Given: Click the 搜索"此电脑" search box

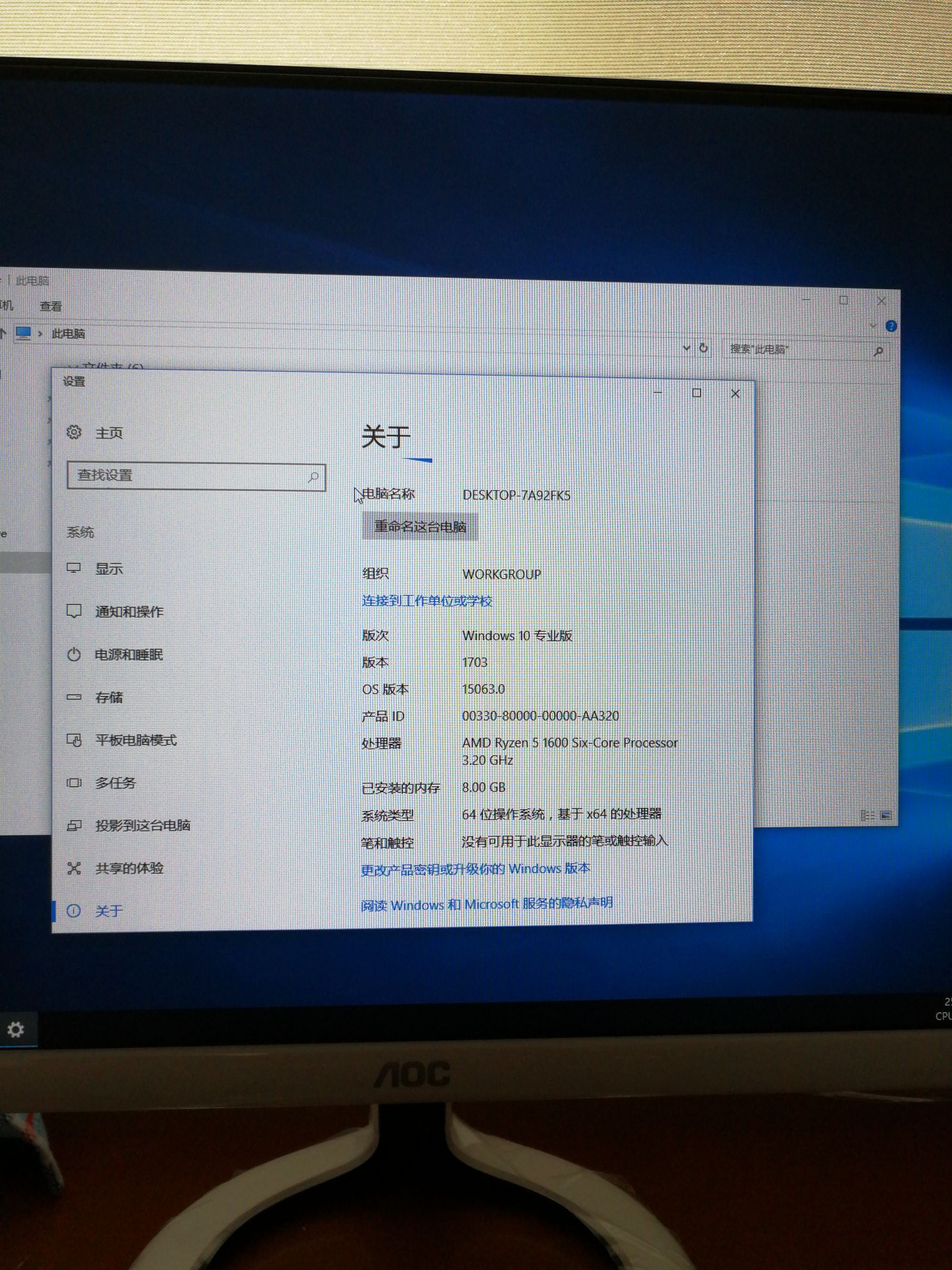Looking at the screenshot, I should click(x=806, y=350).
